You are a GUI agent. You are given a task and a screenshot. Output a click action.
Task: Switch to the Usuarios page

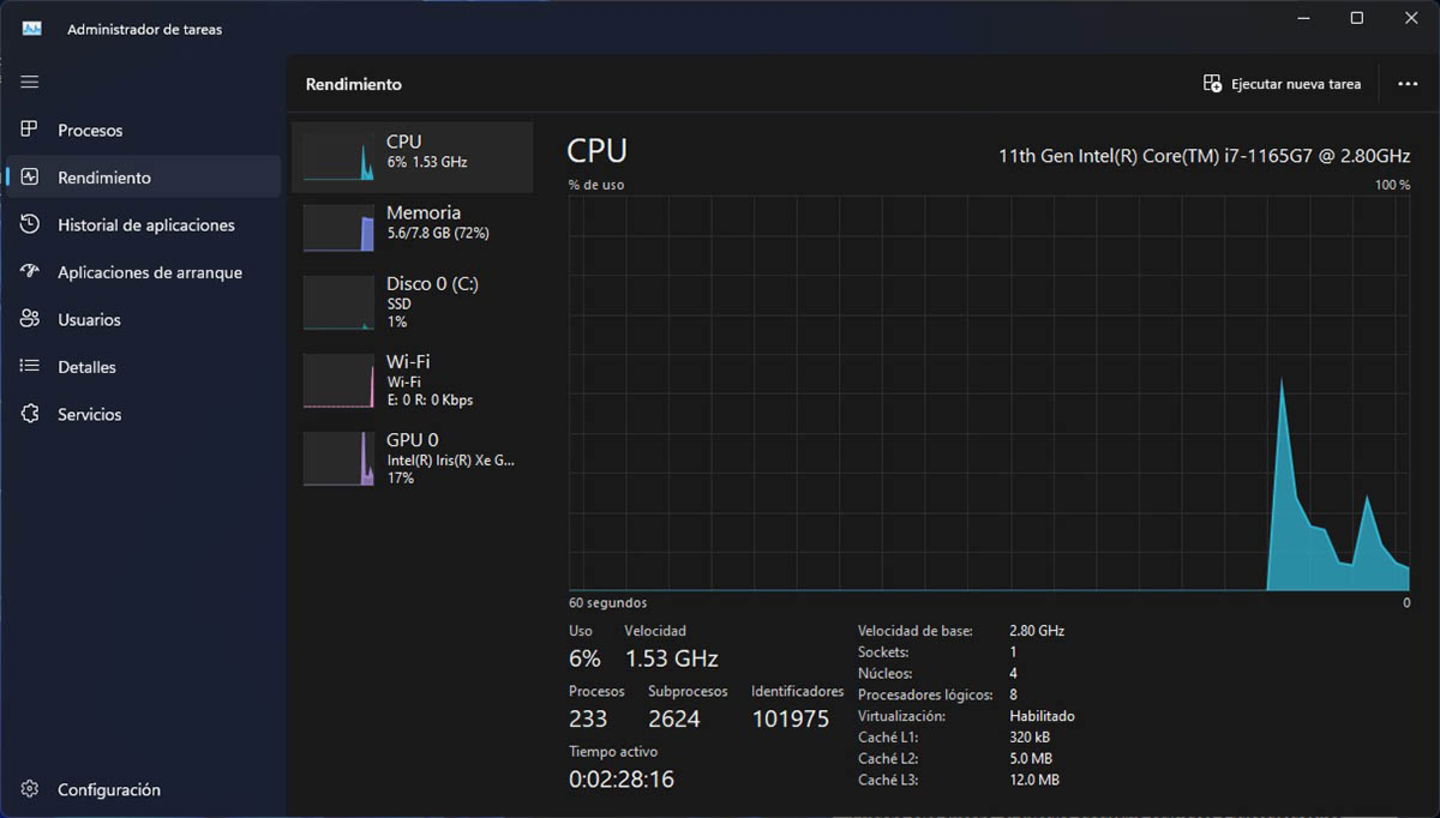pyautogui.click(x=143, y=319)
